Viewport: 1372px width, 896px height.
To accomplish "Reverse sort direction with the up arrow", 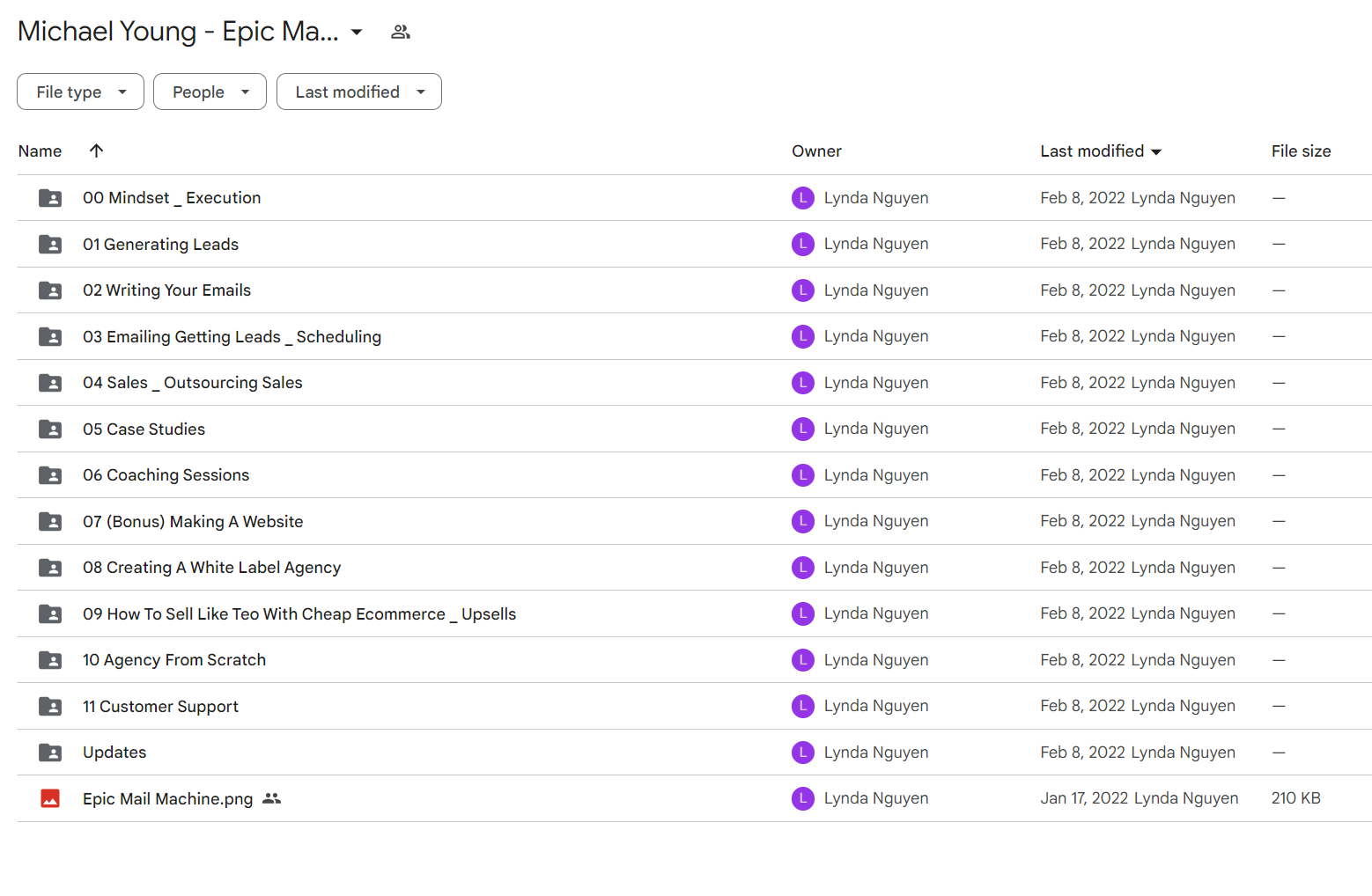I will (97, 151).
